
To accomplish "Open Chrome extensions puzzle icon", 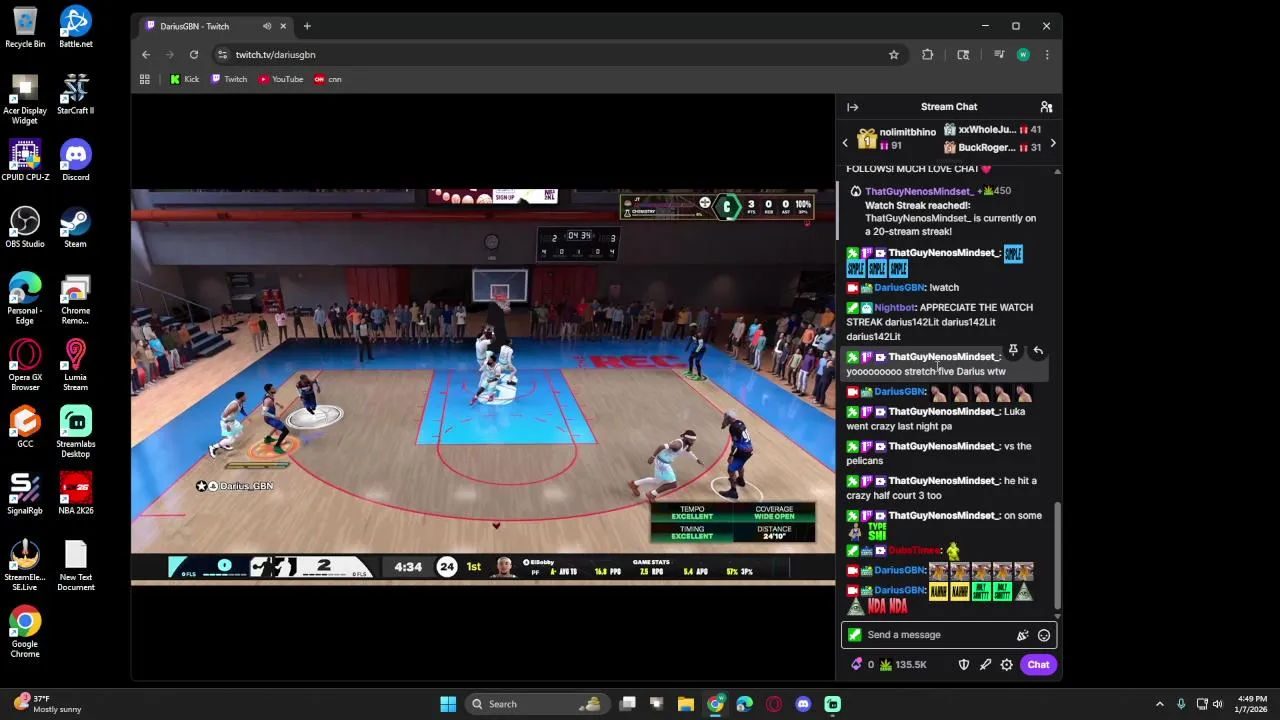I will [x=928, y=55].
